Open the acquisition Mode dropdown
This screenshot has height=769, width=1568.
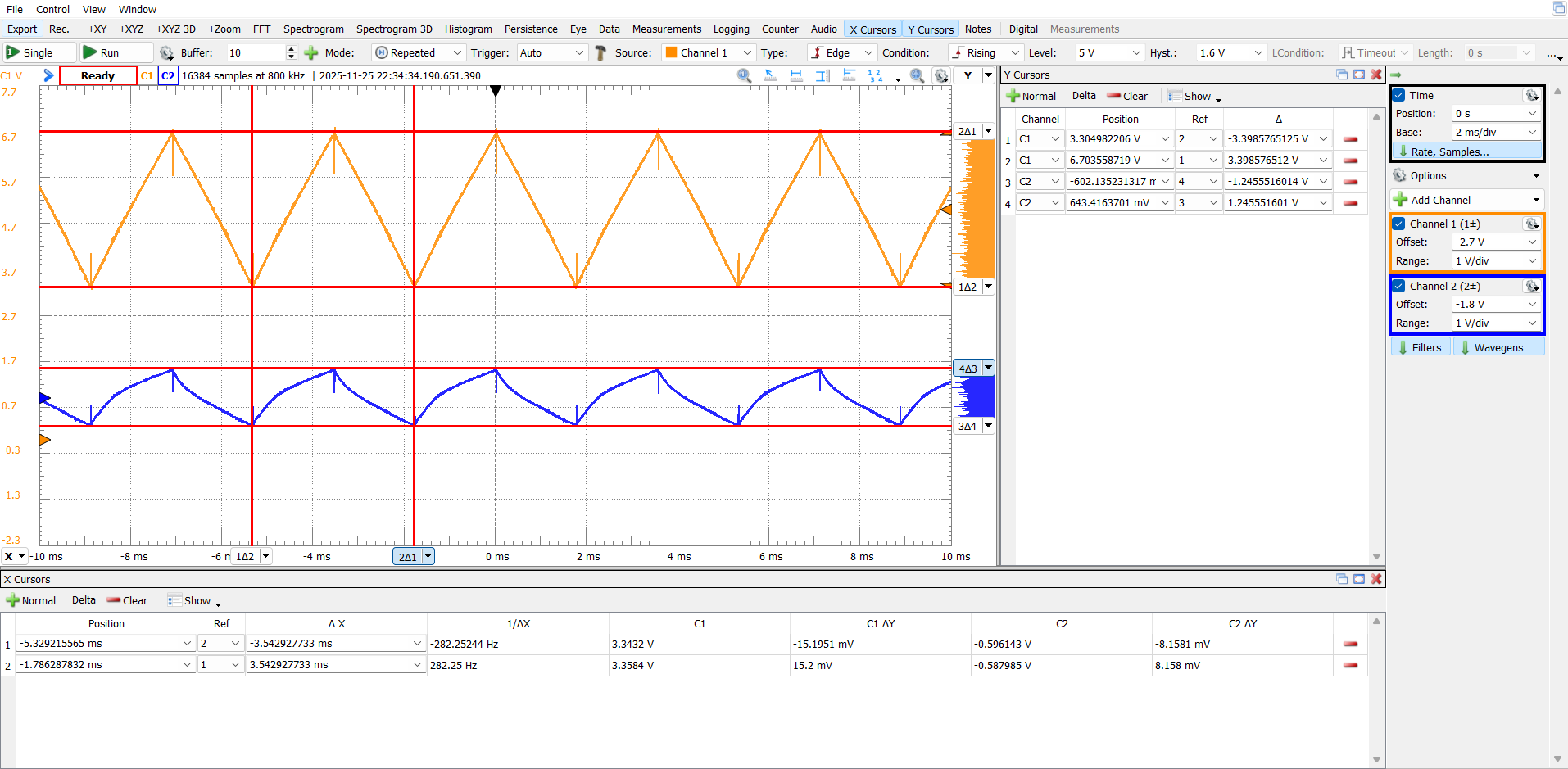click(x=419, y=52)
